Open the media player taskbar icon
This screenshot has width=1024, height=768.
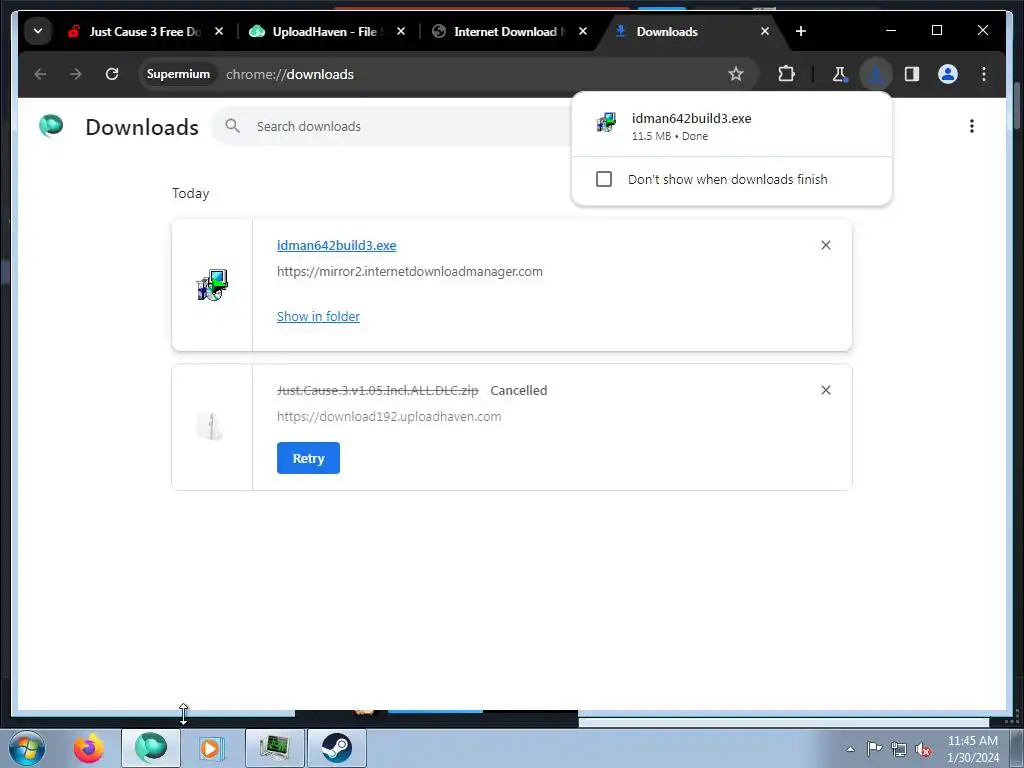tap(211, 748)
